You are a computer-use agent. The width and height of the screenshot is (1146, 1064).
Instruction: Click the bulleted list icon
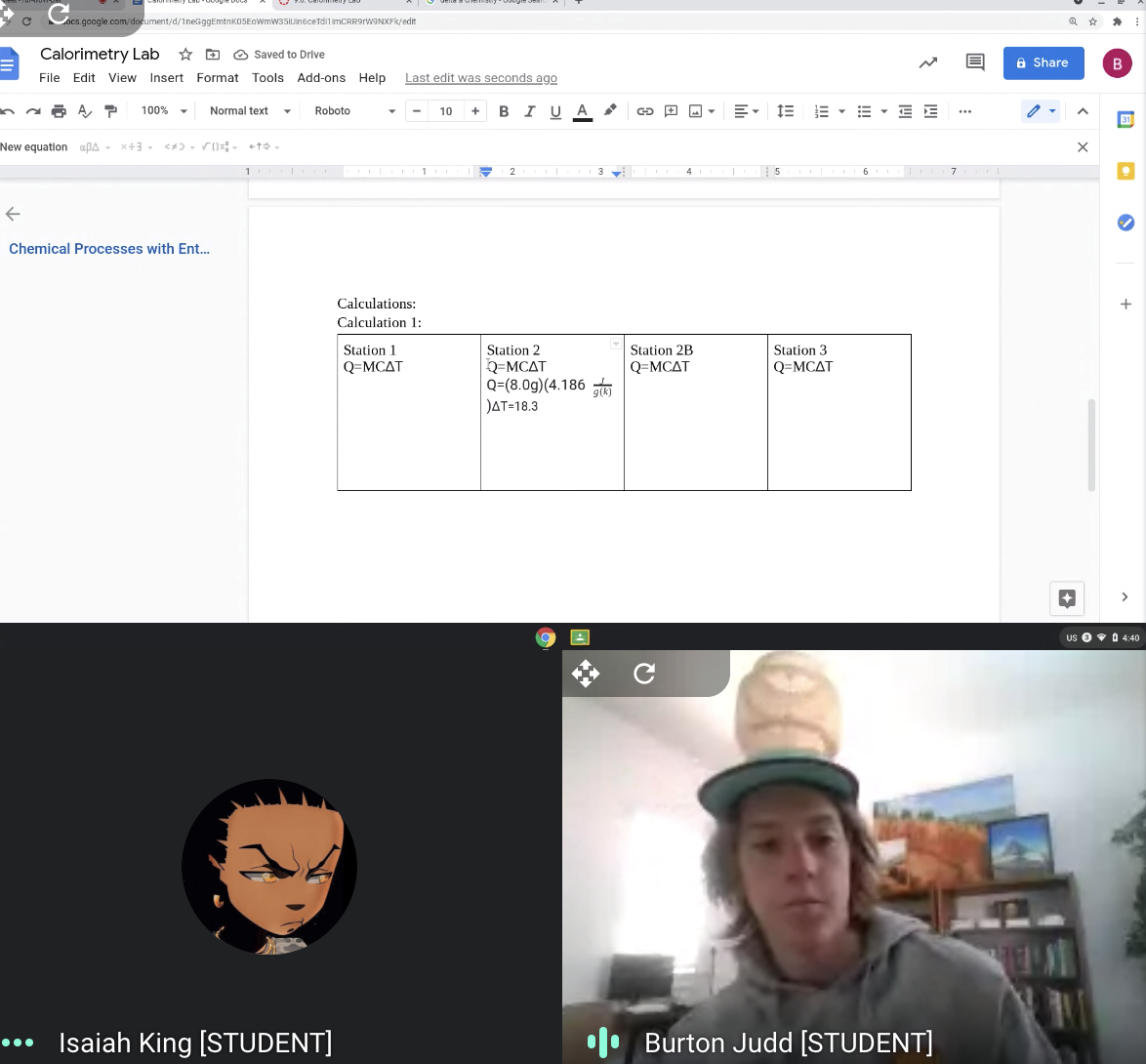864,111
